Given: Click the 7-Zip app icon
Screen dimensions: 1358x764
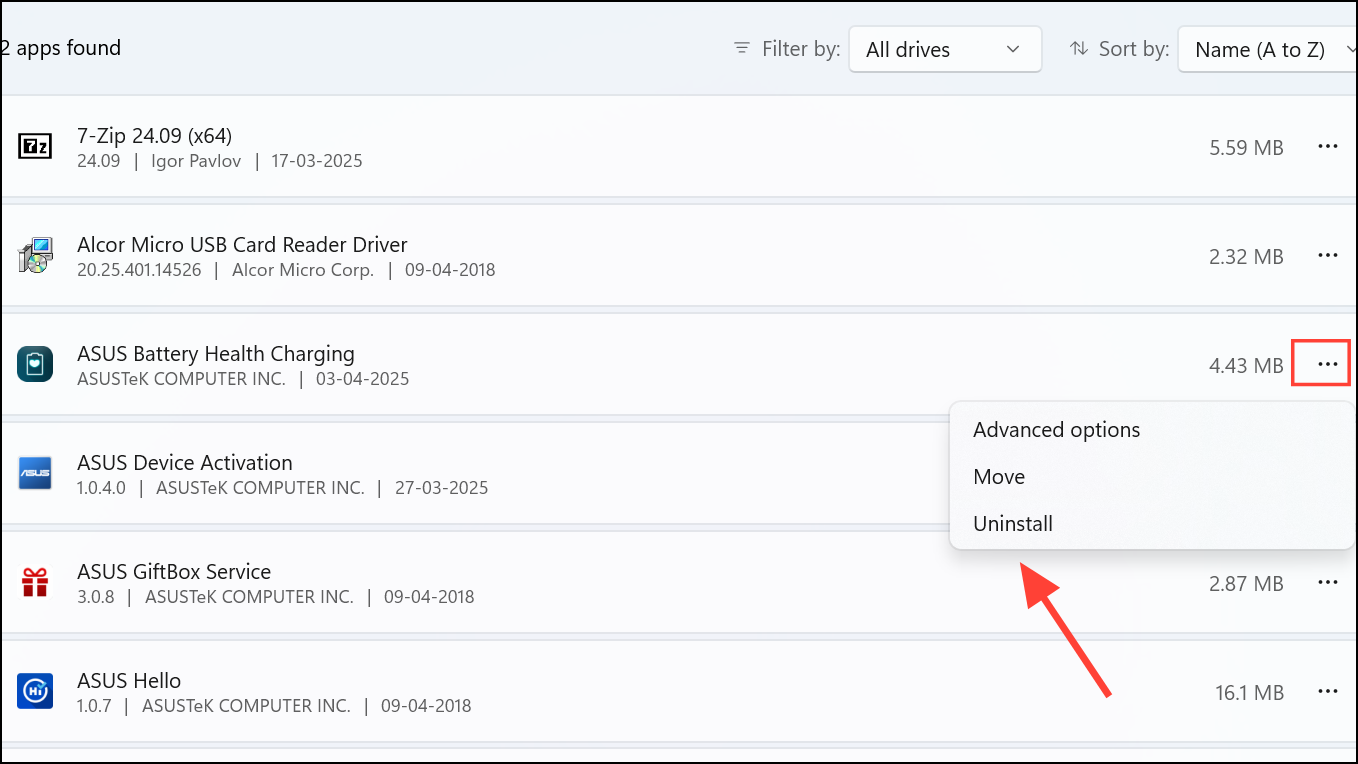Looking at the screenshot, I should point(35,147).
